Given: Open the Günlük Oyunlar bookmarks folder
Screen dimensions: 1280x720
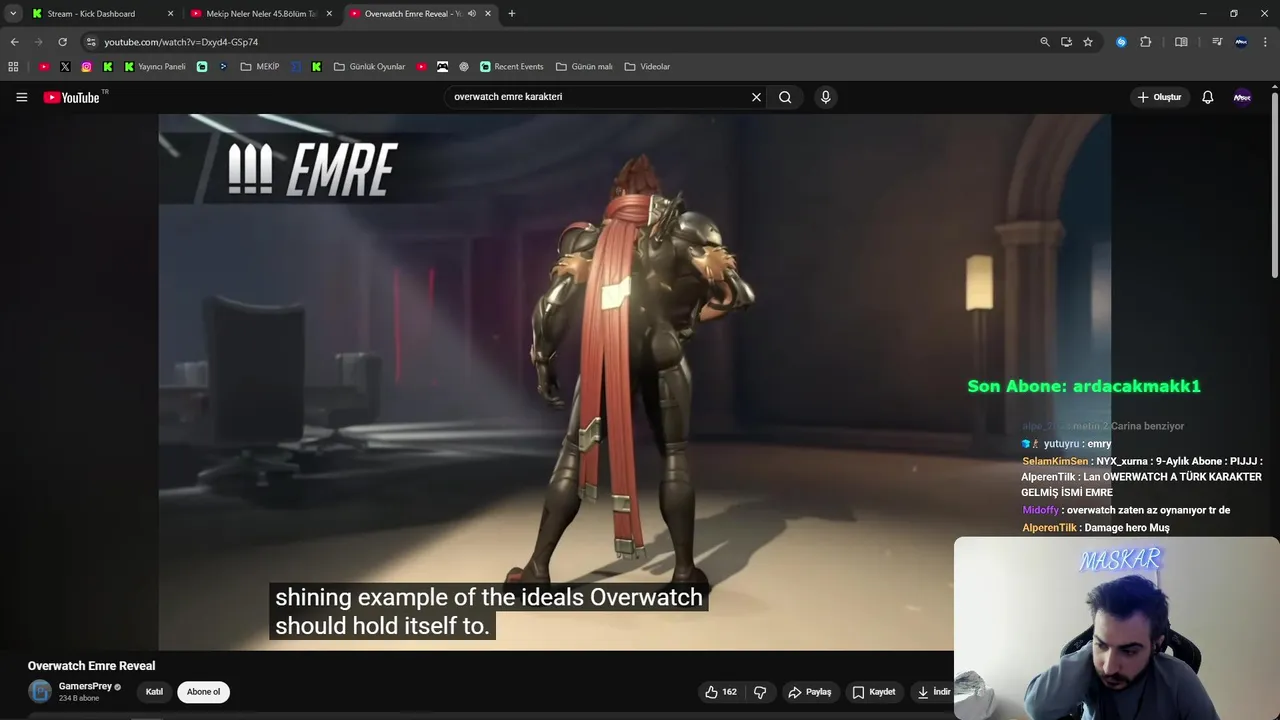Looking at the screenshot, I should (369, 67).
